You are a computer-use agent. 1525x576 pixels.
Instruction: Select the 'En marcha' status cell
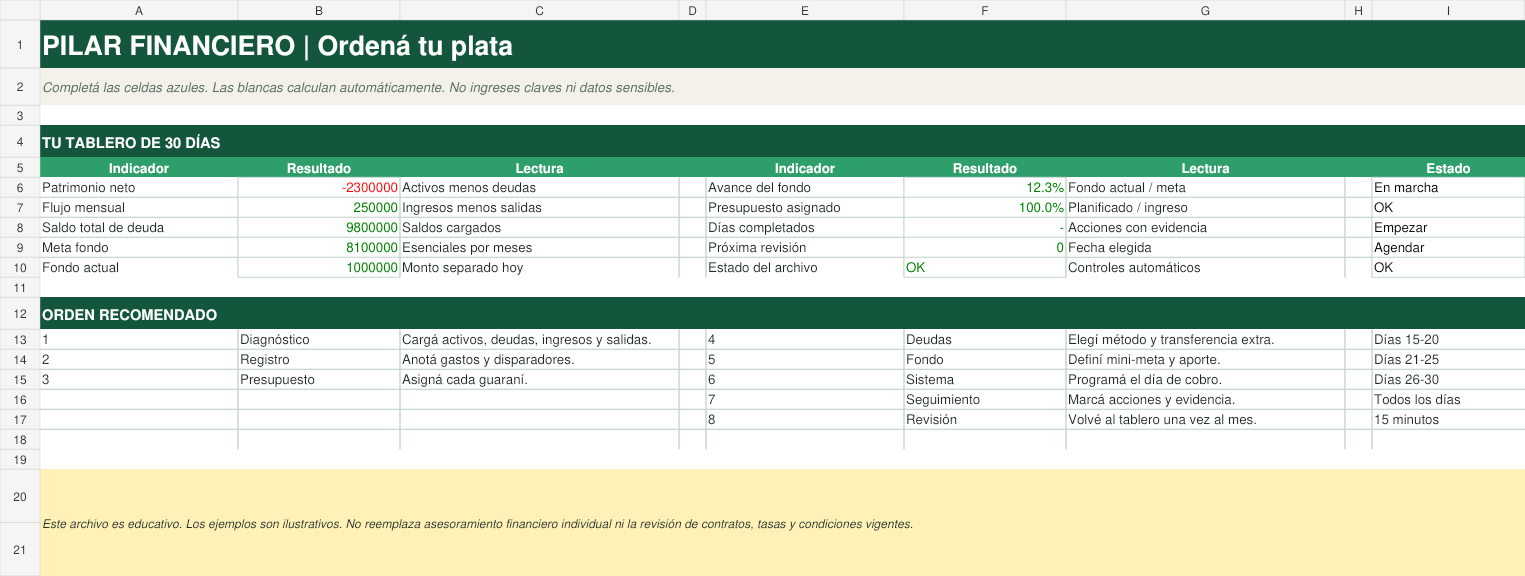click(1448, 188)
